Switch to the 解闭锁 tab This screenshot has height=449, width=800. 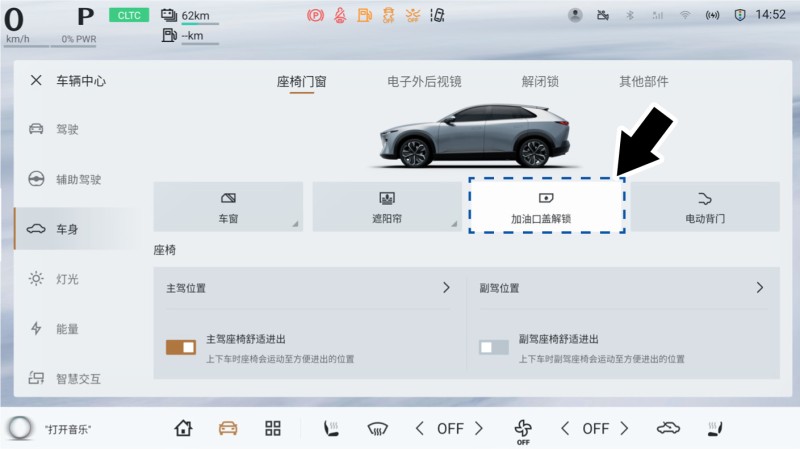click(540, 82)
